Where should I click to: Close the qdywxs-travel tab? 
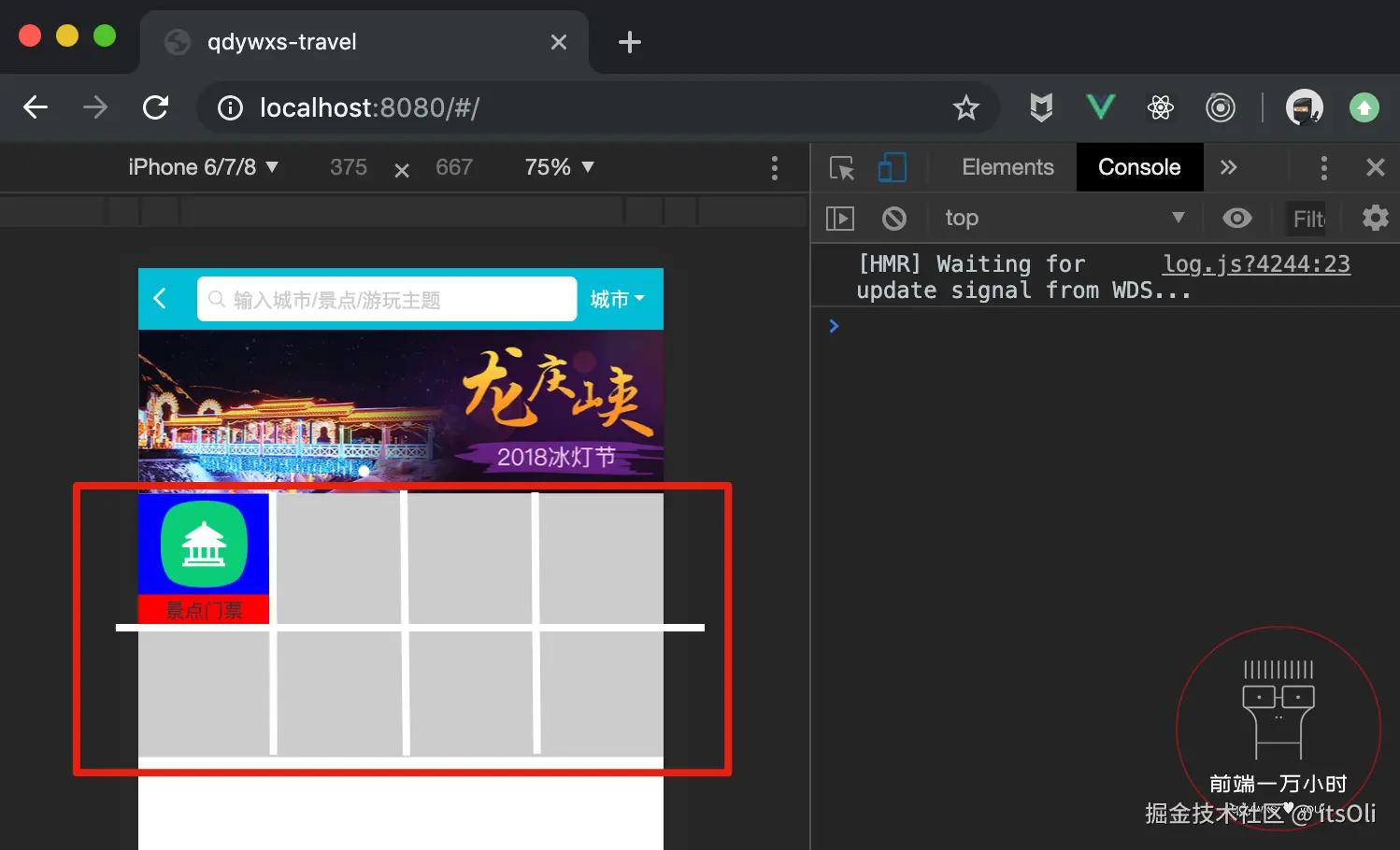click(559, 42)
